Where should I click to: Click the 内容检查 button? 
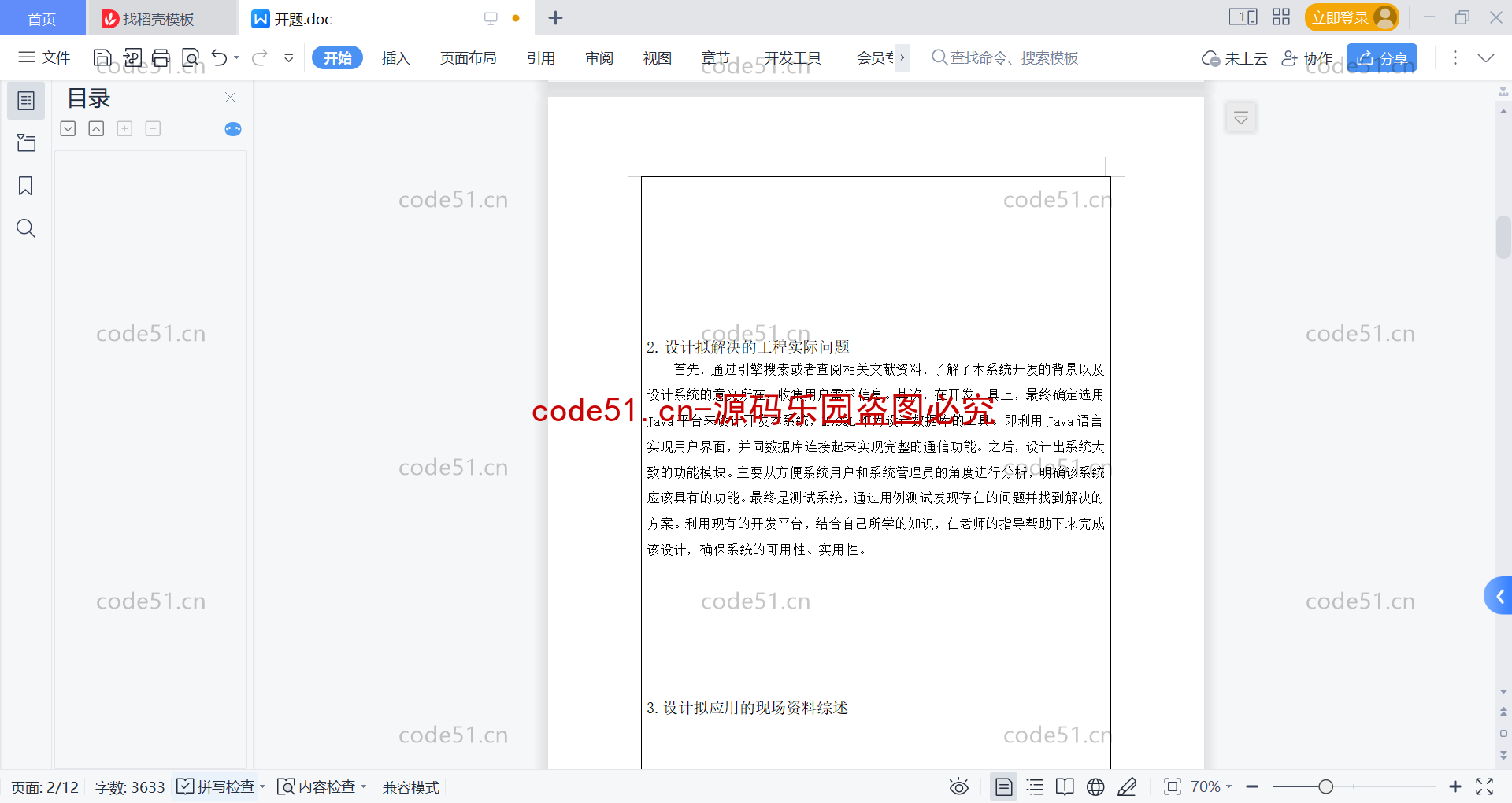tap(317, 786)
